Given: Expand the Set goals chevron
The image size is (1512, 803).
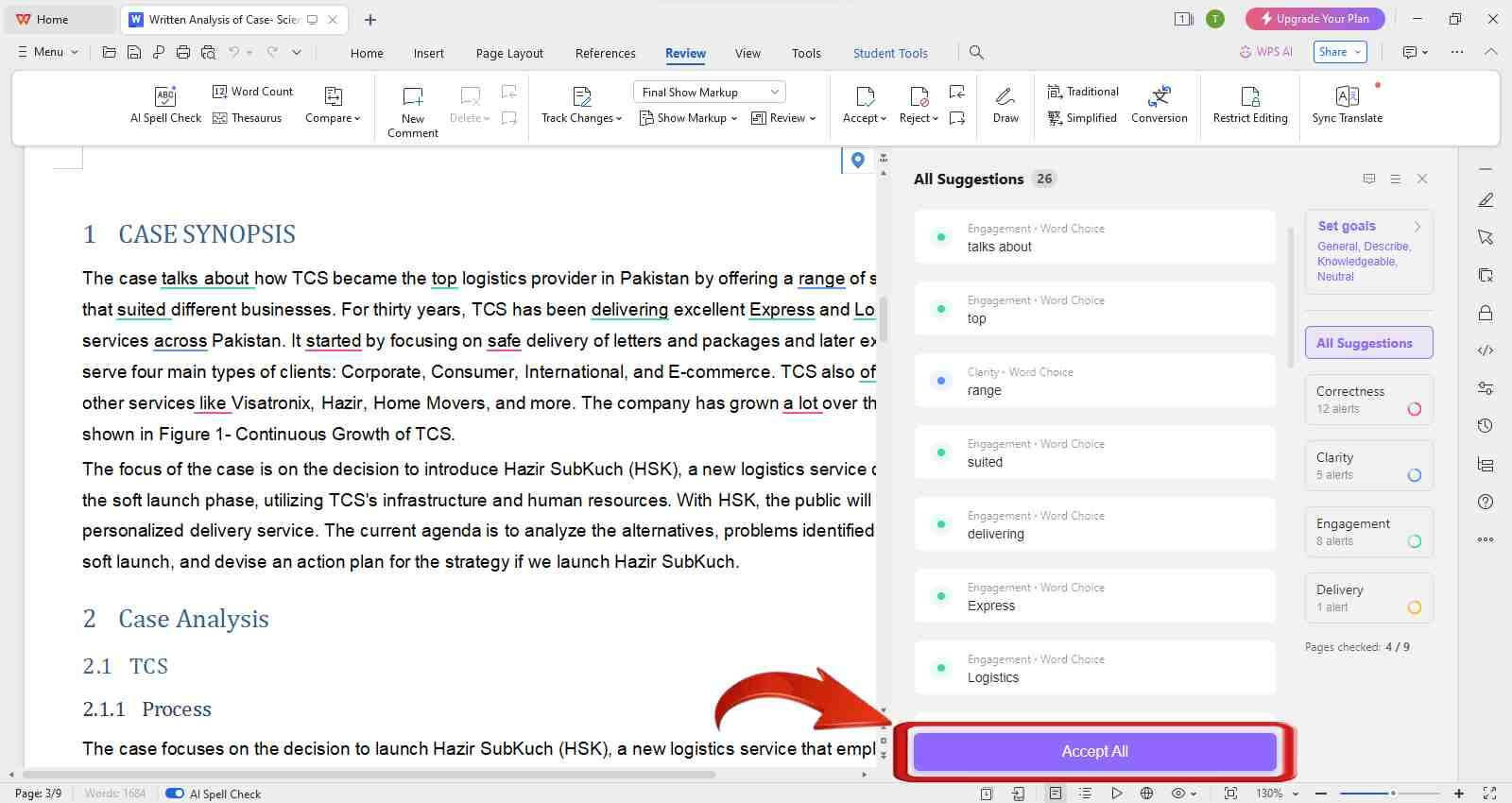Looking at the screenshot, I should click(1417, 227).
